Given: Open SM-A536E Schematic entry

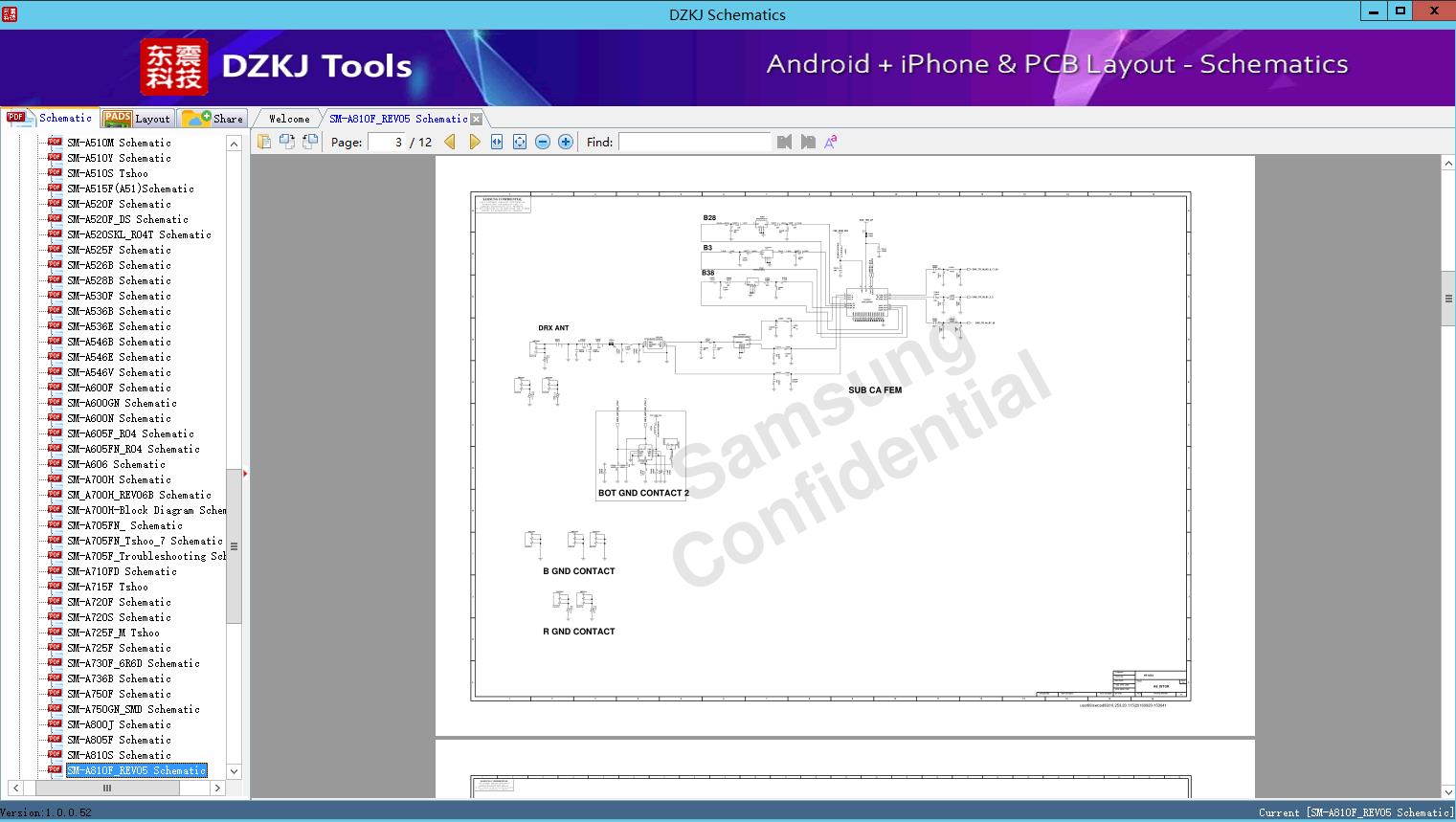Looking at the screenshot, I should tap(119, 326).
